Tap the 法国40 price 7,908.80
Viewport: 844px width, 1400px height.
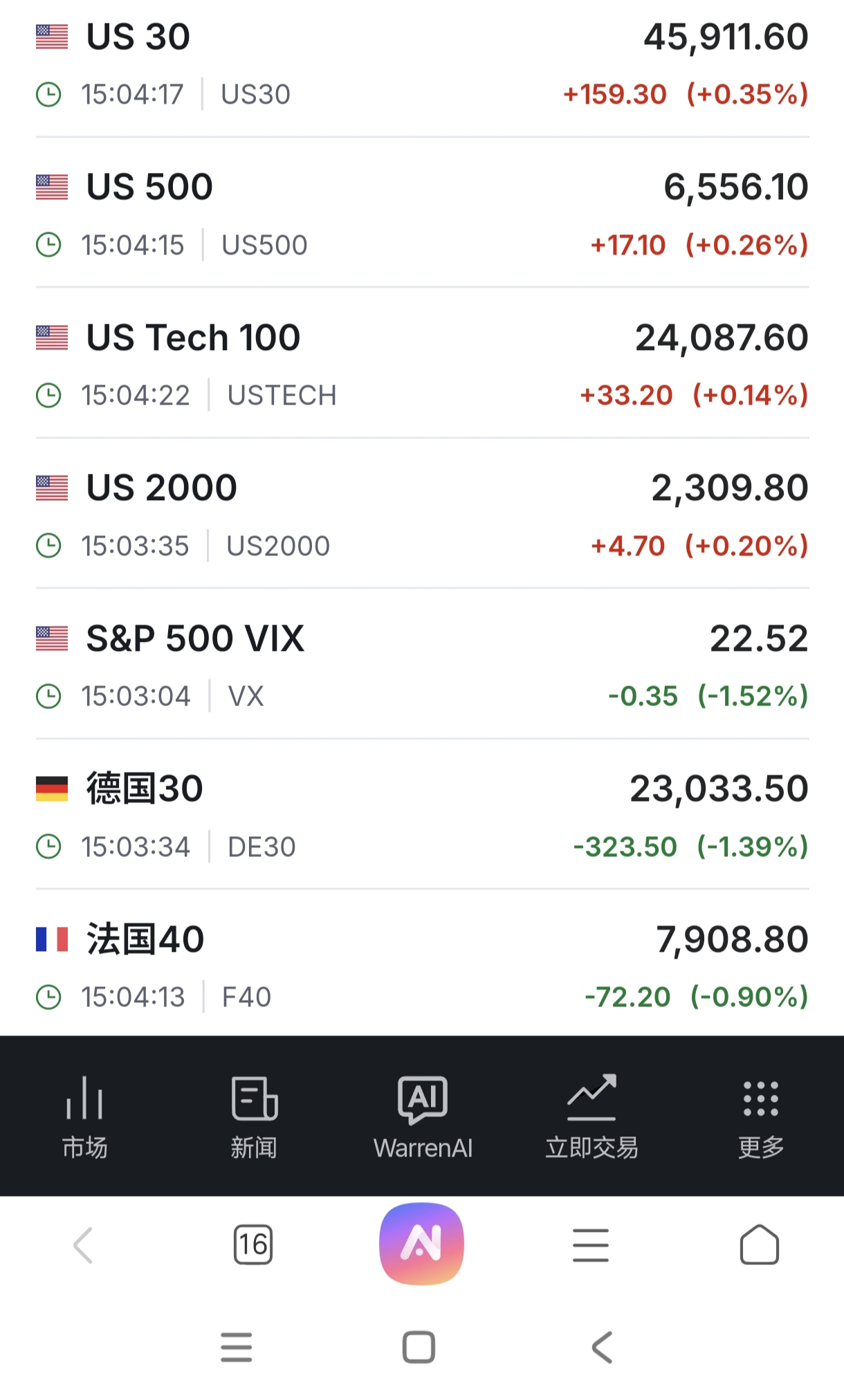(x=732, y=939)
